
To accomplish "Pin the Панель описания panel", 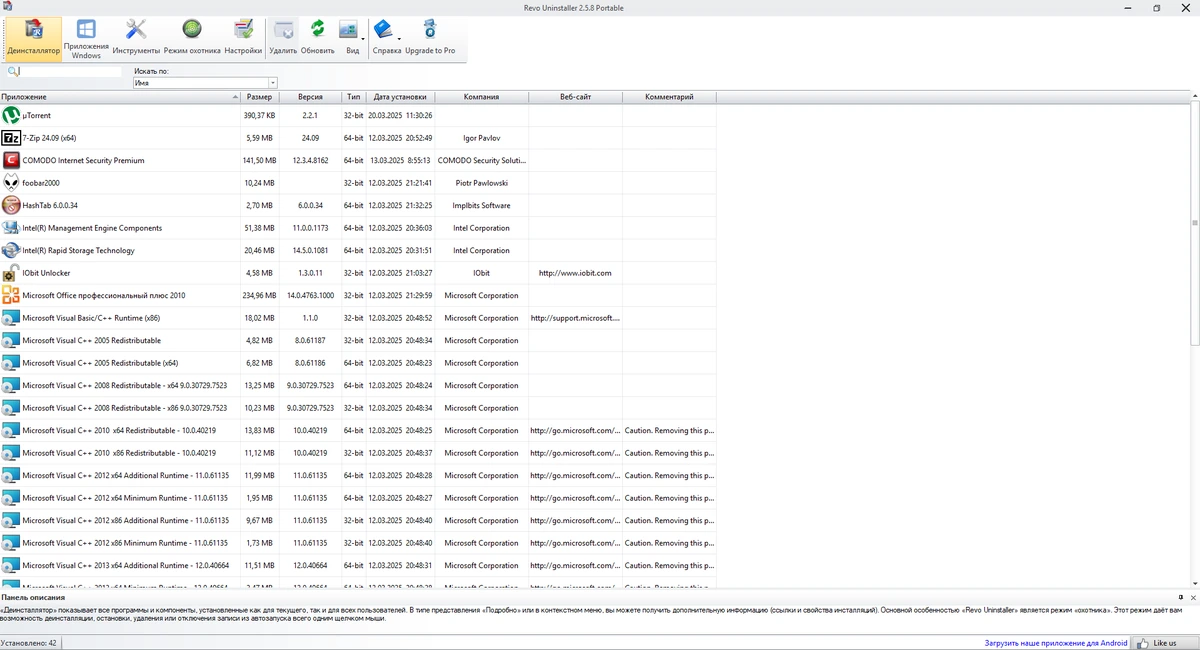I will click(1181, 597).
